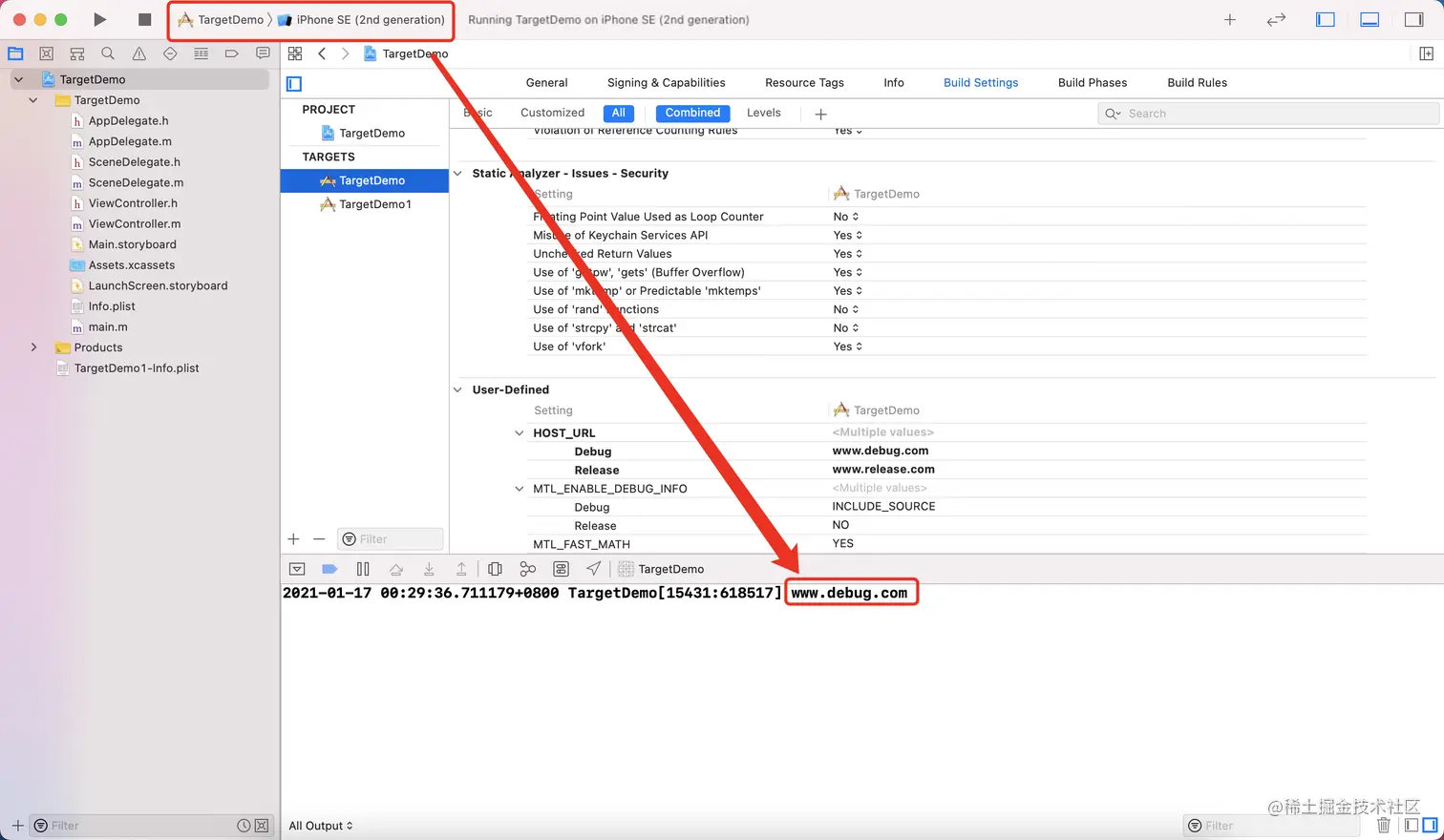Switch to the General tab

(546, 83)
